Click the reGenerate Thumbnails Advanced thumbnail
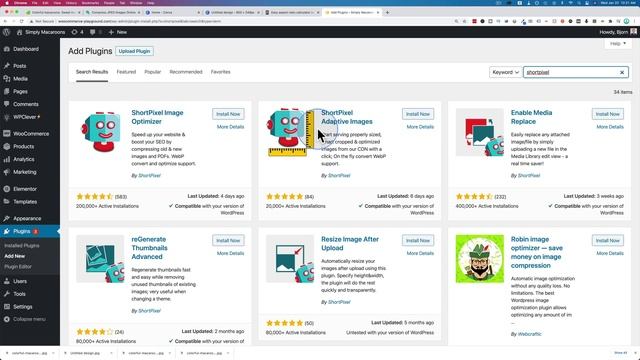Image resolution: width=640 pixels, height=360 pixels. tap(100, 259)
